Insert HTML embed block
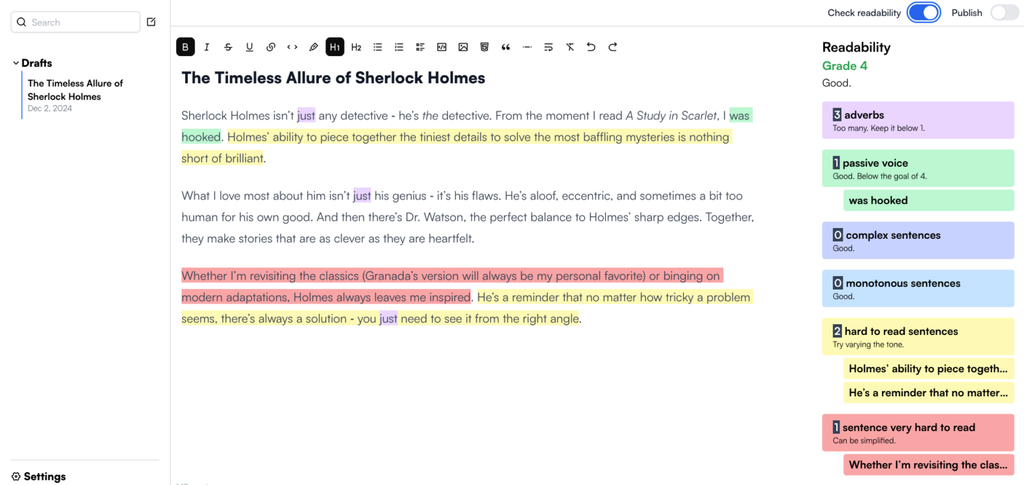Screen dimensions: 1024x485 tap(484, 47)
